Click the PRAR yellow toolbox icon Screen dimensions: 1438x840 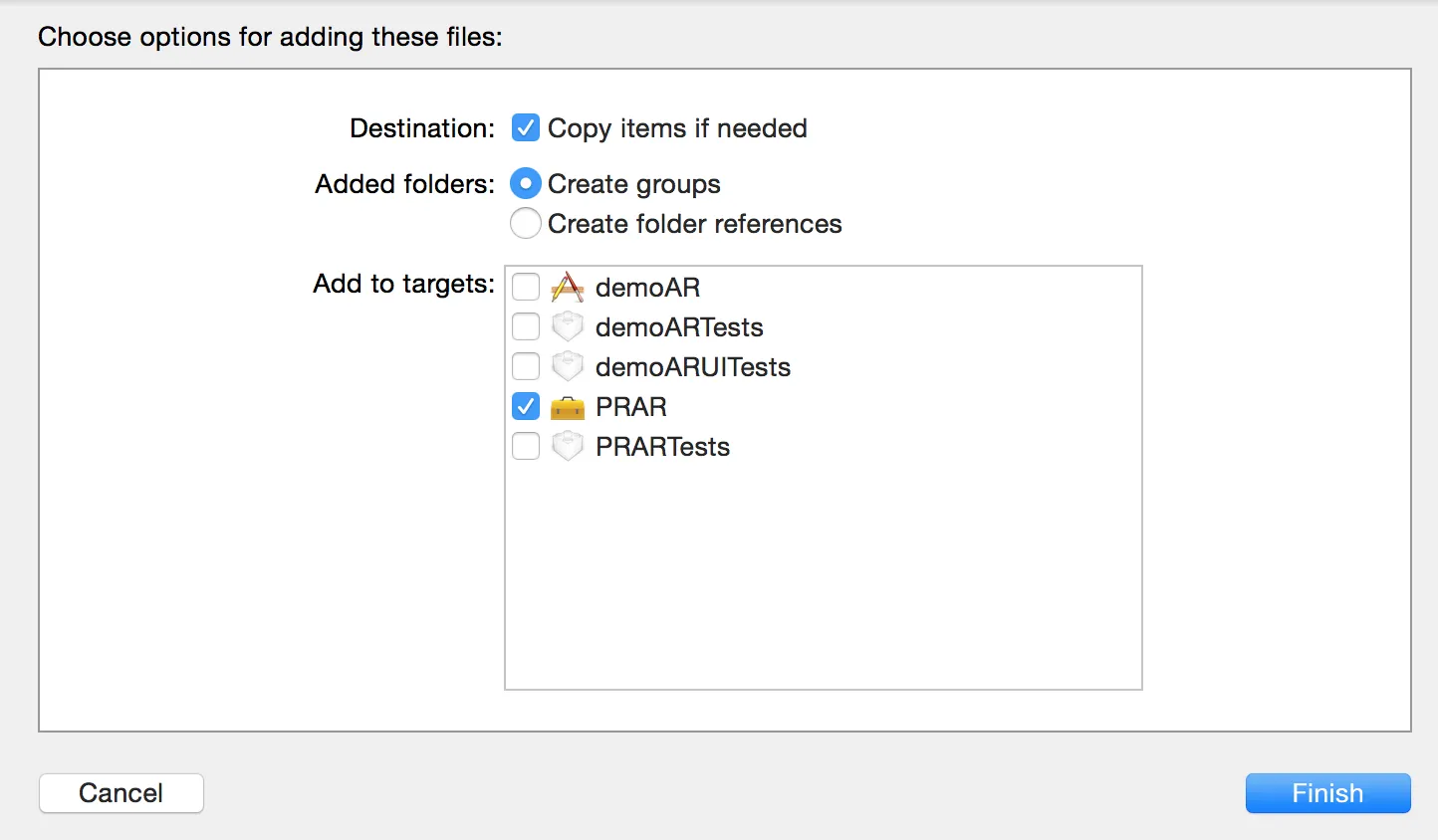pos(567,407)
